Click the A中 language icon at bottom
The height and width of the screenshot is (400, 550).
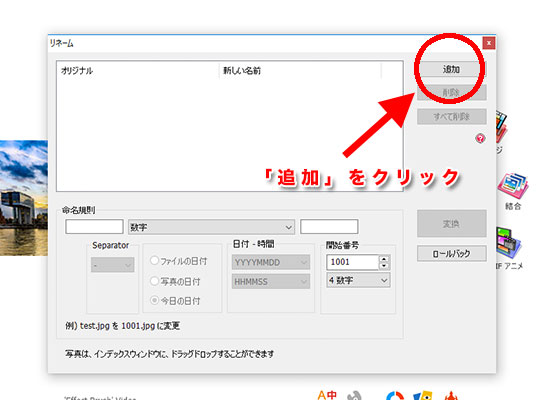pos(327,395)
